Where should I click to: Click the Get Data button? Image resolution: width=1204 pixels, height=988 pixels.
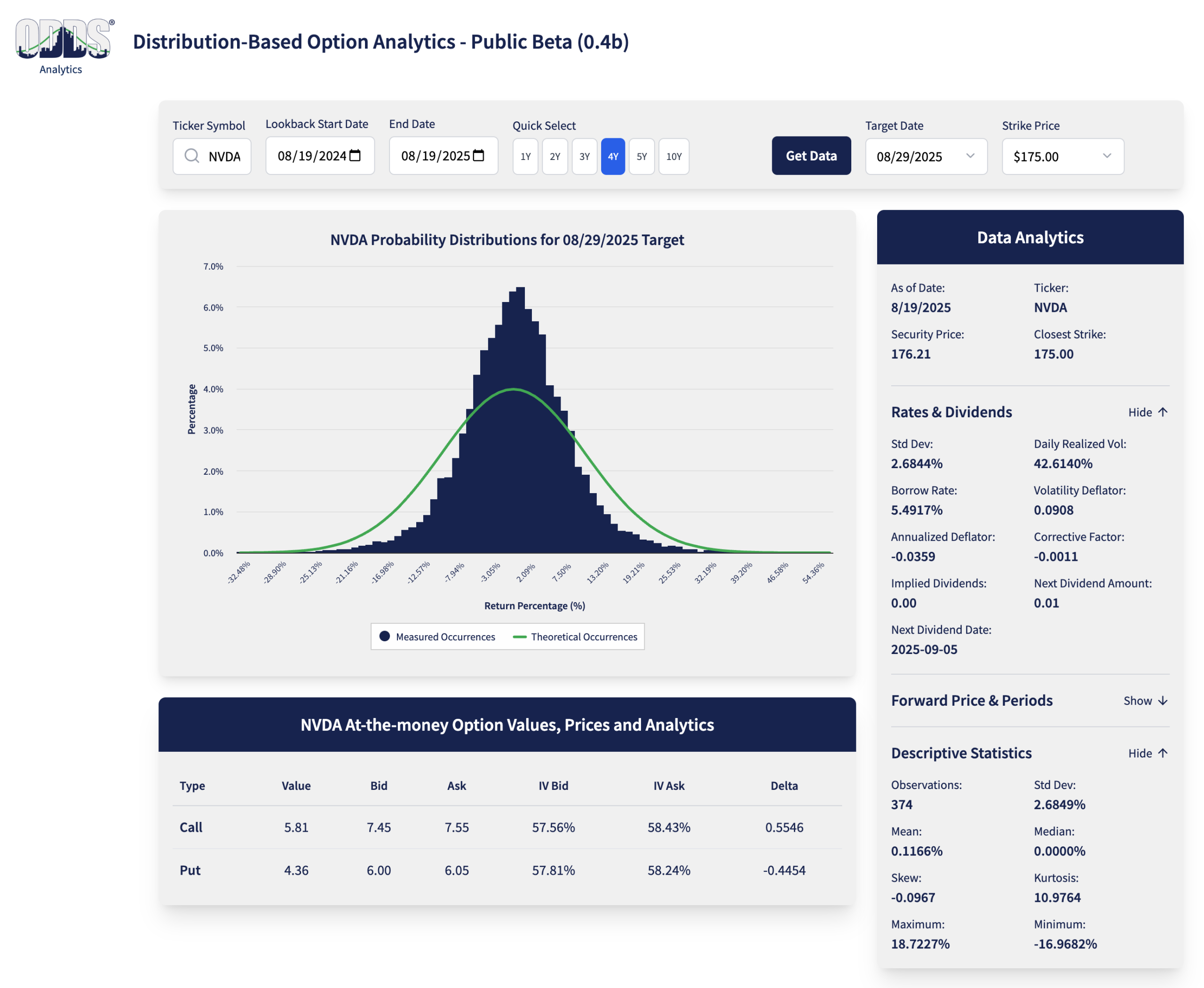point(811,155)
